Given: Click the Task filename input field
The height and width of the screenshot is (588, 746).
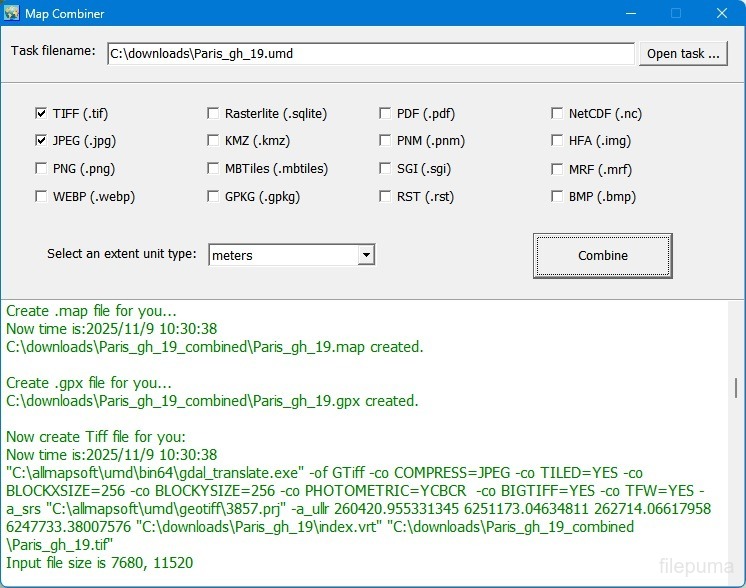Looking at the screenshot, I should pos(370,54).
